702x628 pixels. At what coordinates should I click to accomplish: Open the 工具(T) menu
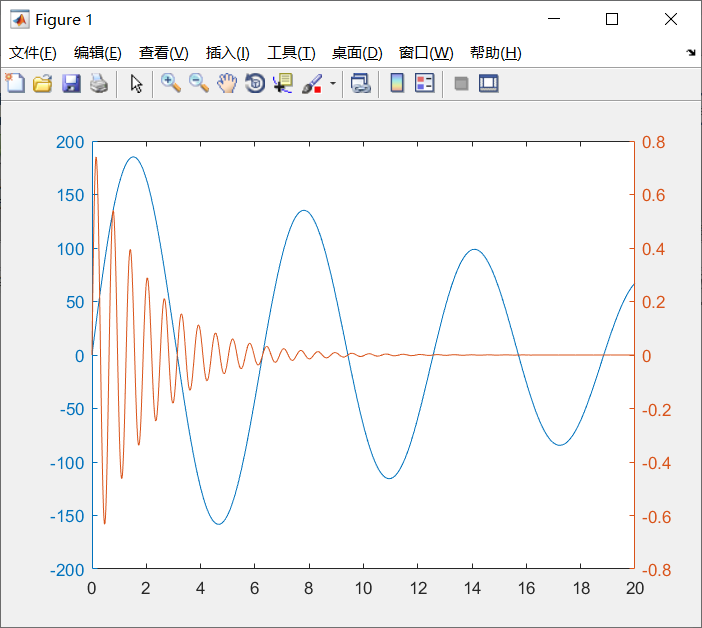point(291,53)
